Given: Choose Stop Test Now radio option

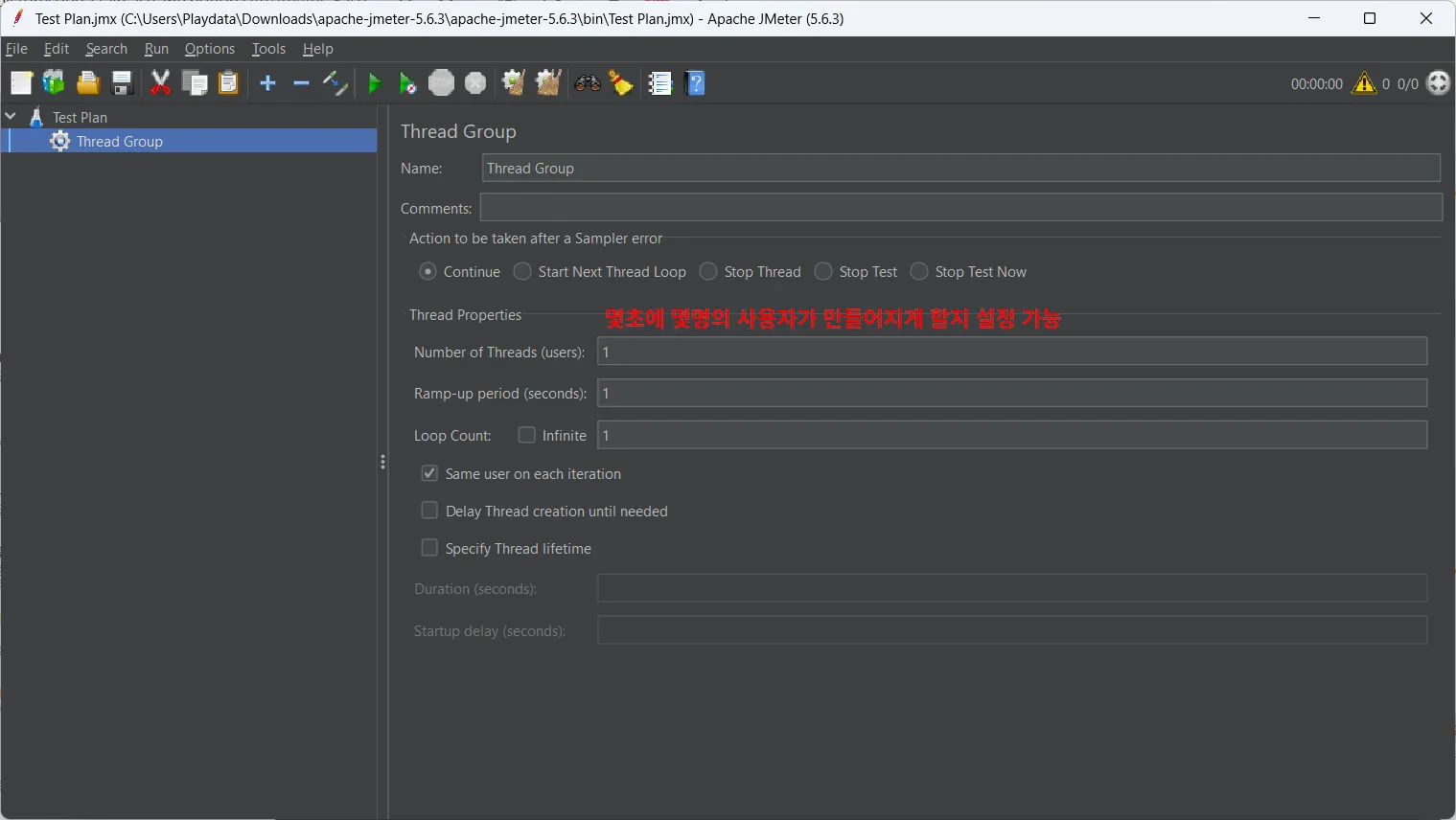Looking at the screenshot, I should tap(919, 272).
